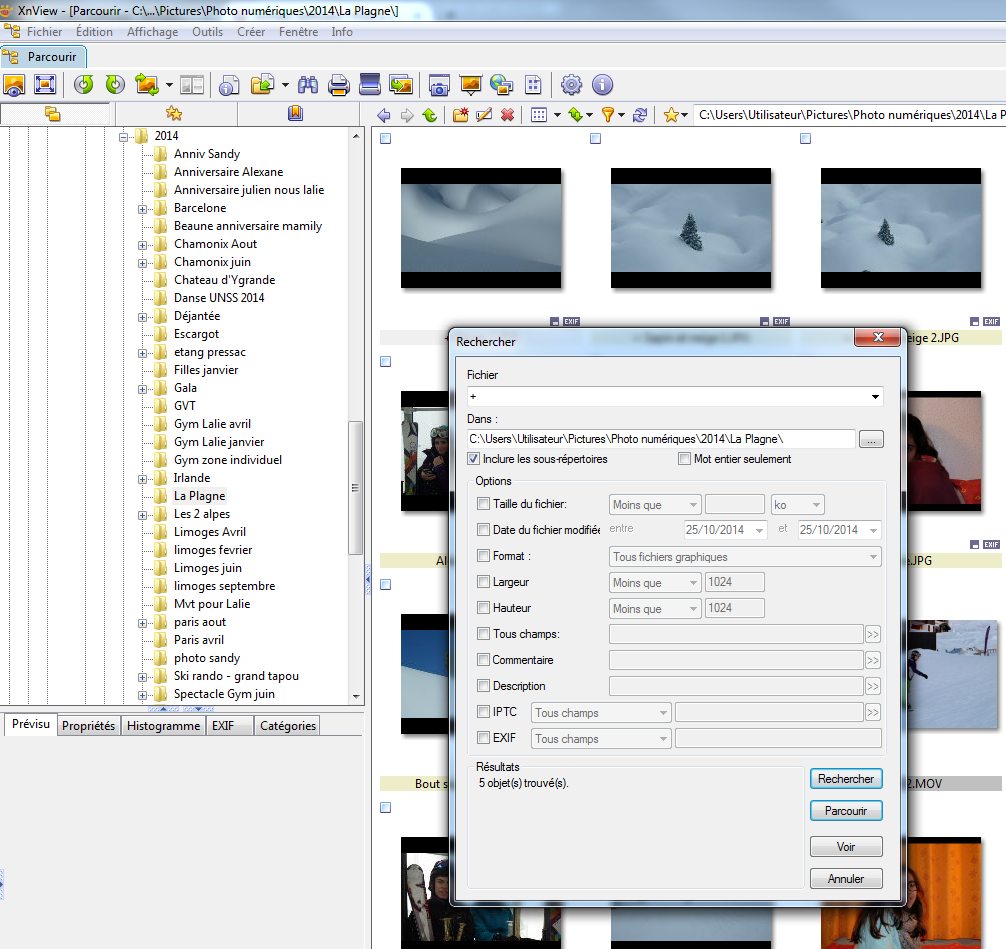The width and height of the screenshot is (1006, 949).
Task: Click the fullscreen view icon
Action: coord(44,85)
